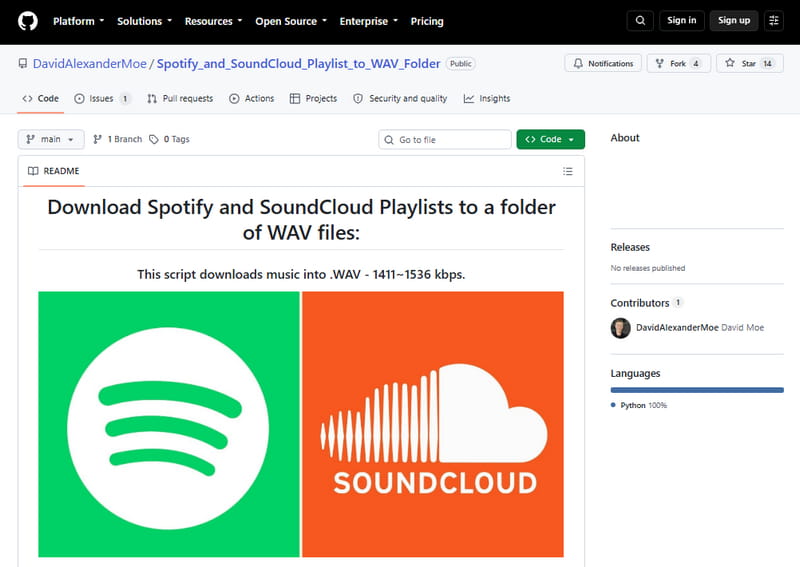
Task: Open the main branch selector dropdown
Action: (x=51, y=139)
